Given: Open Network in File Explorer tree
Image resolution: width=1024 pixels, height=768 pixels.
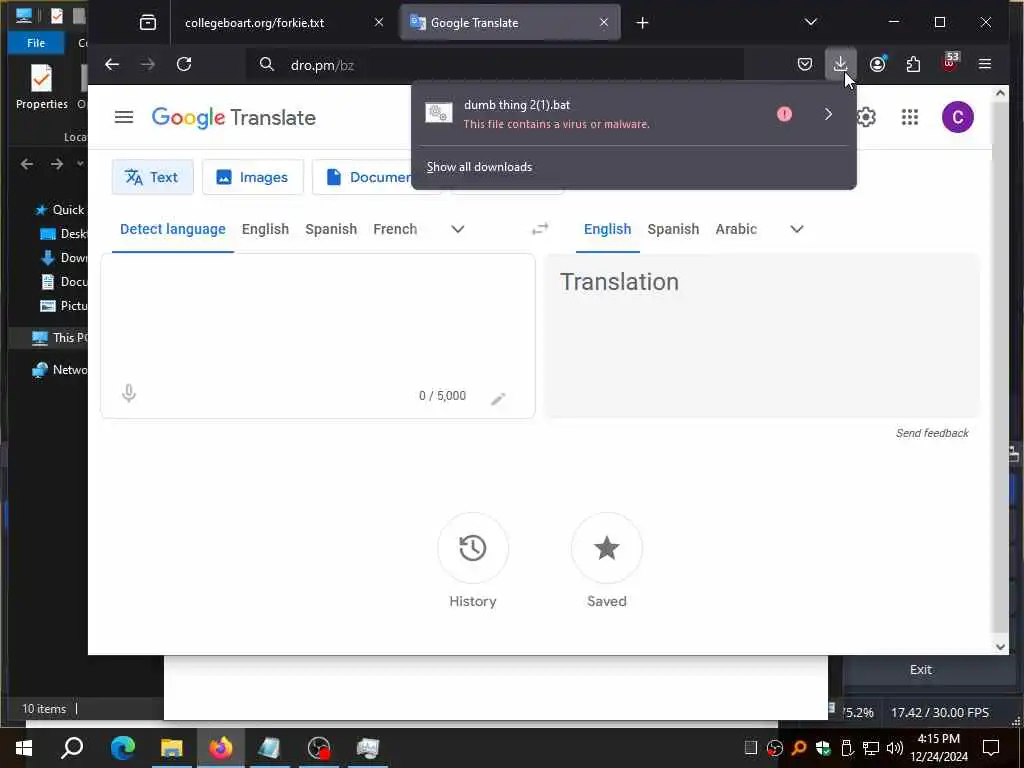Looking at the screenshot, I should pyautogui.click(x=59, y=370).
